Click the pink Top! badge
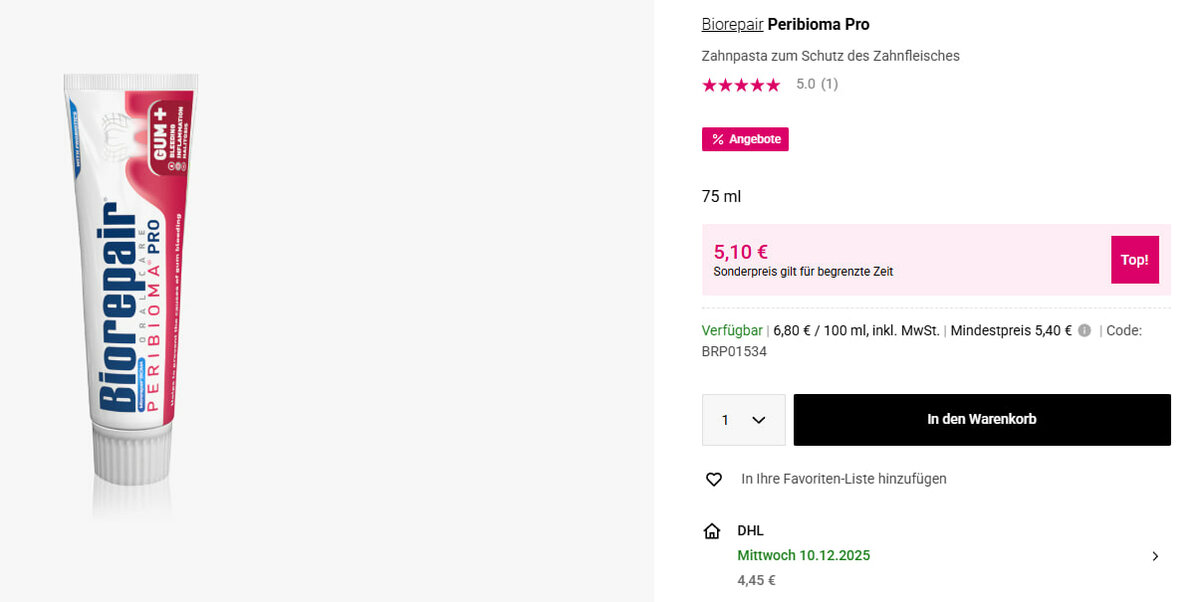Image resolution: width=1200 pixels, height=602 pixels. pos(1134,260)
